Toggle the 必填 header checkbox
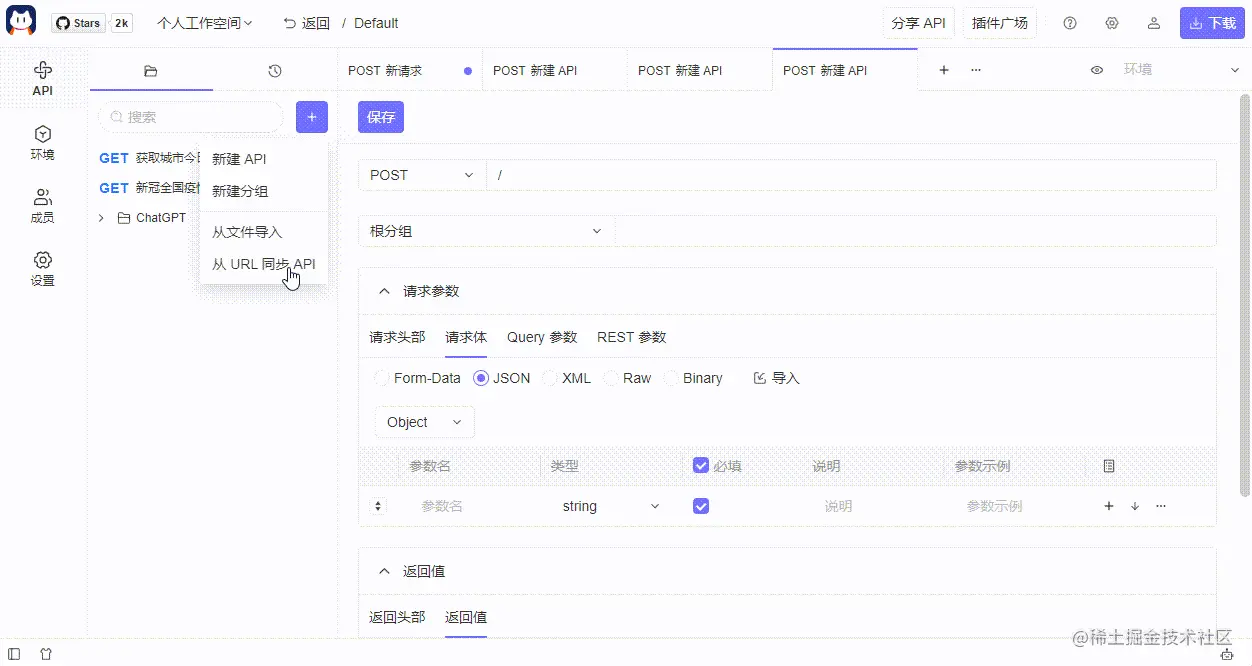 tap(701, 466)
